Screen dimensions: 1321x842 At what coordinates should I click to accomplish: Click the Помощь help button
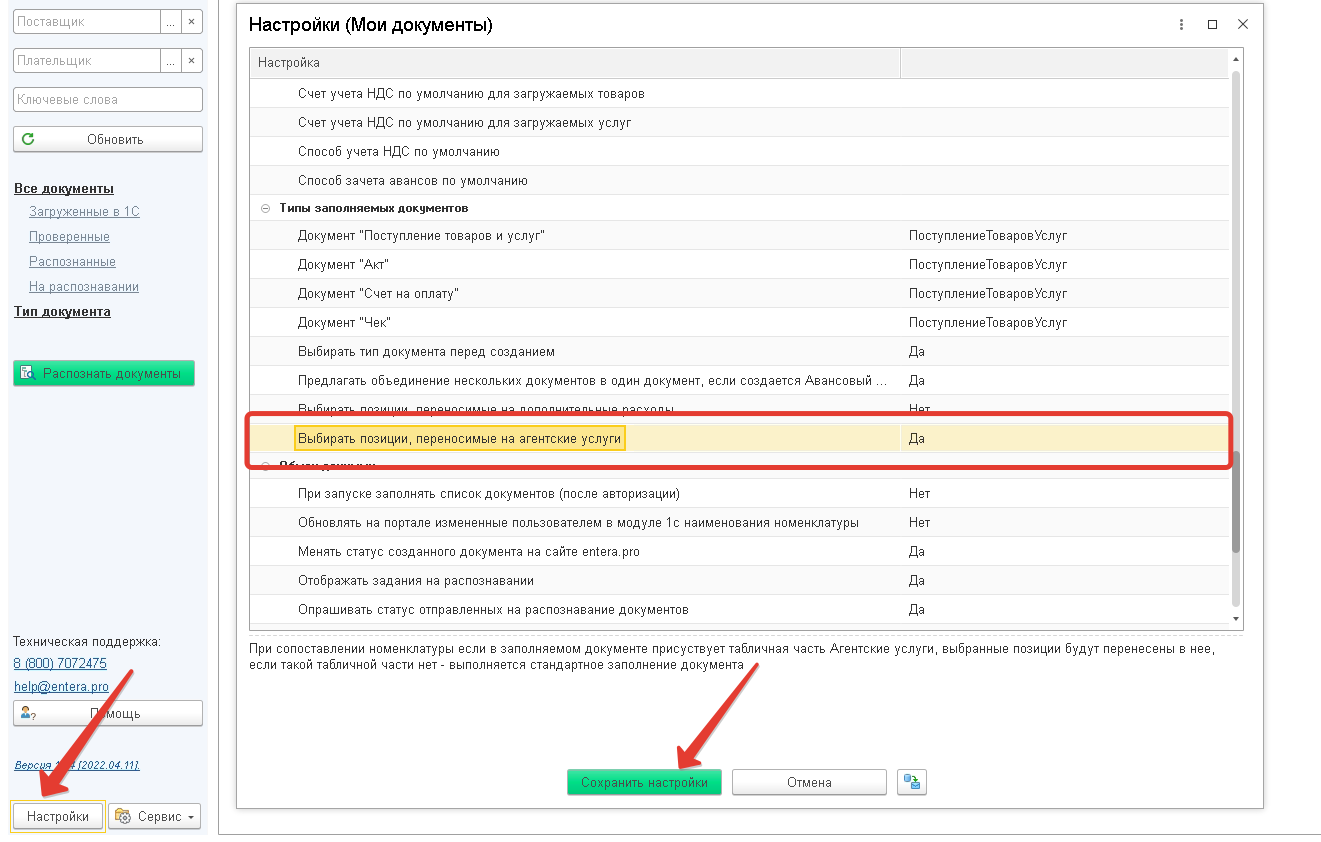pyautogui.click(x=108, y=713)
